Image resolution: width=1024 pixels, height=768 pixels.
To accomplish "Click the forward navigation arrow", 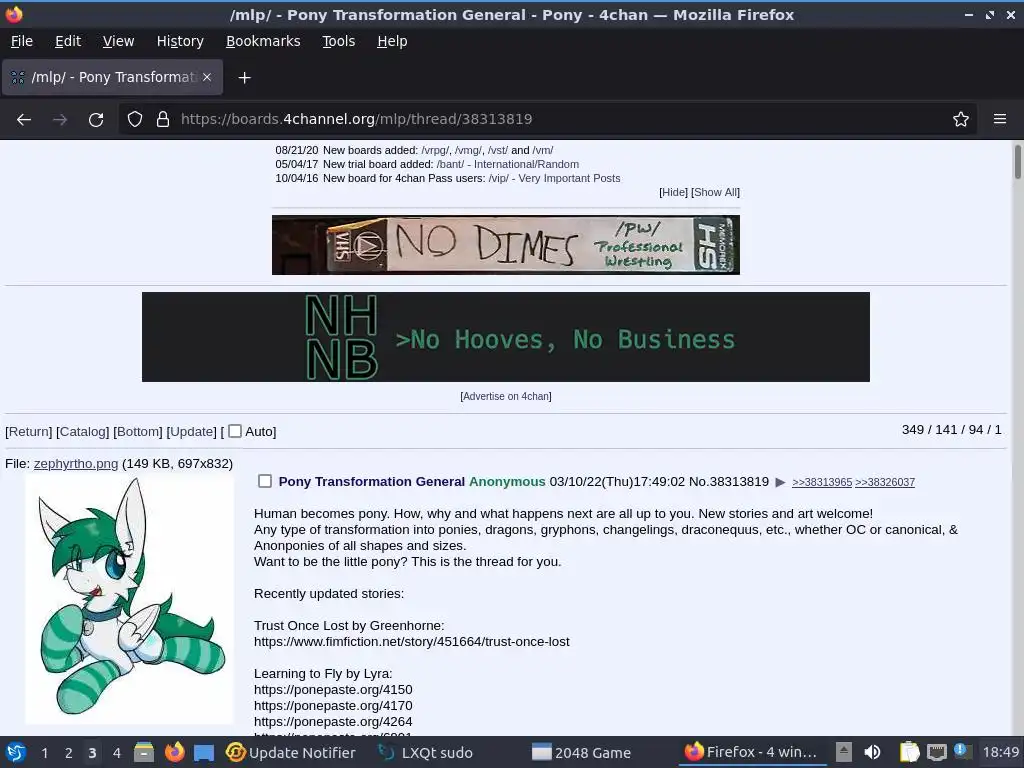I will point(60,120).
